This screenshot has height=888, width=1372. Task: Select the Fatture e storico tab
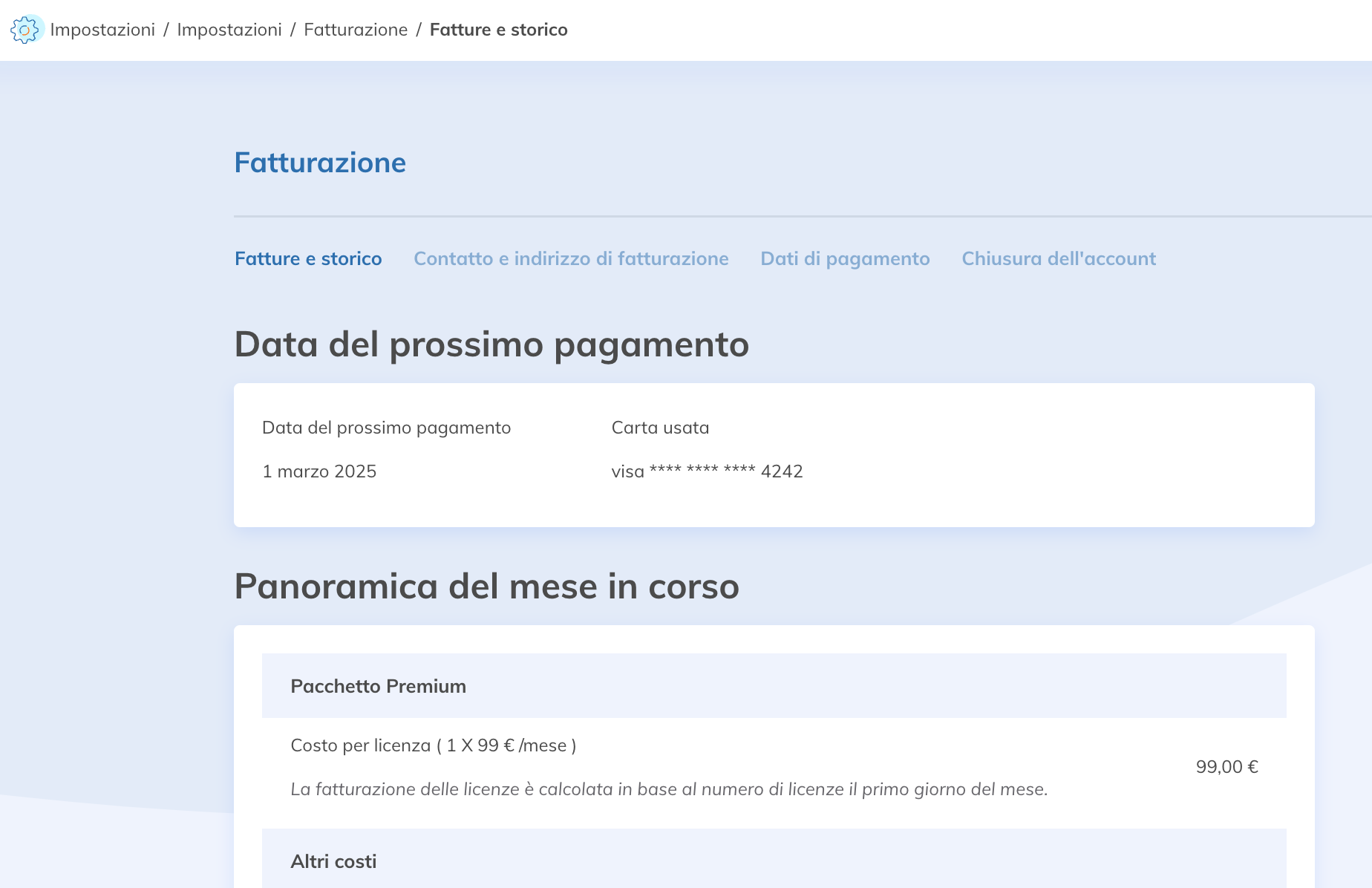308,258
